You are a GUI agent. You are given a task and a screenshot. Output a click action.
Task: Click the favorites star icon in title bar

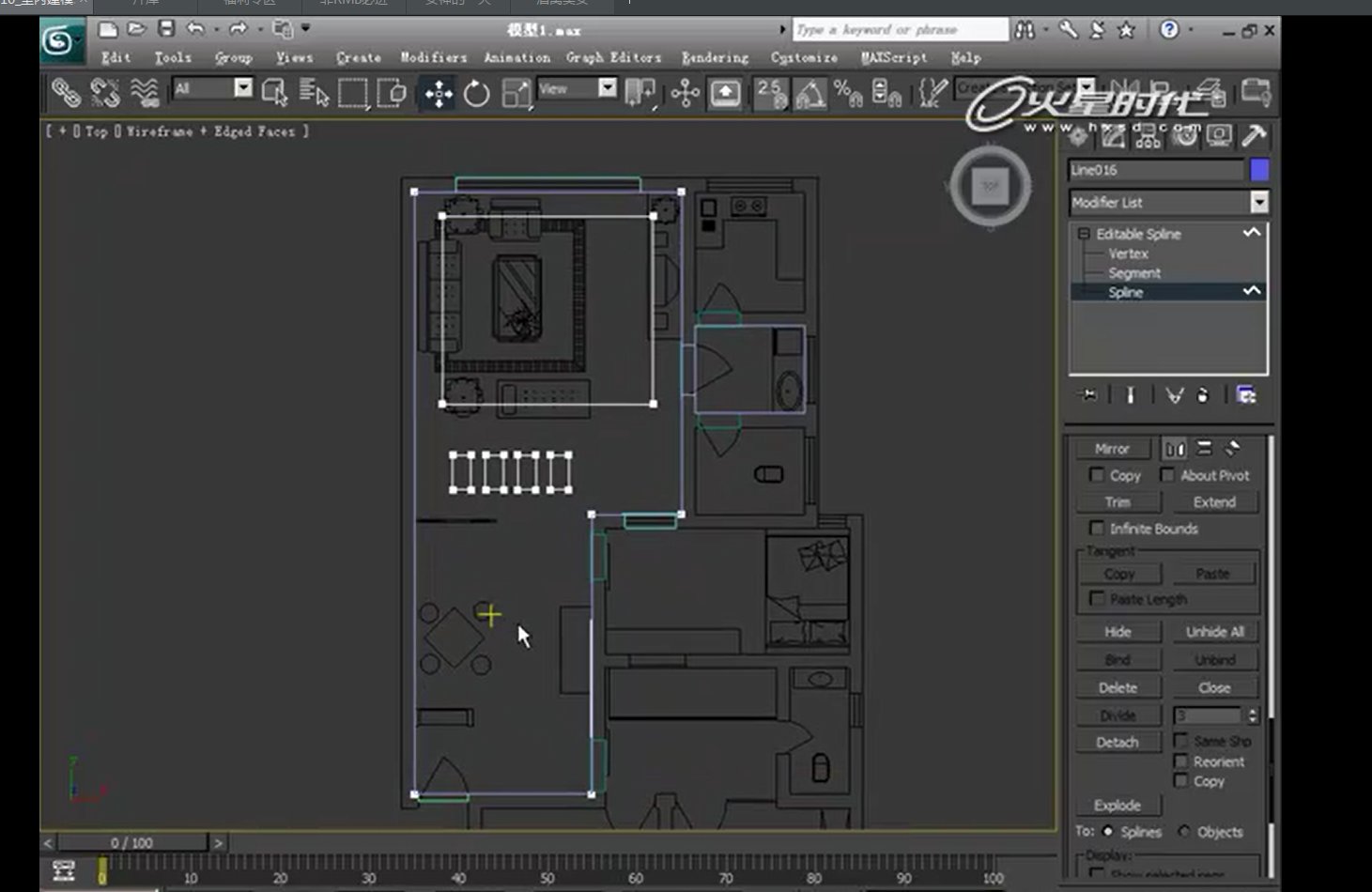tap(1127, 30)
